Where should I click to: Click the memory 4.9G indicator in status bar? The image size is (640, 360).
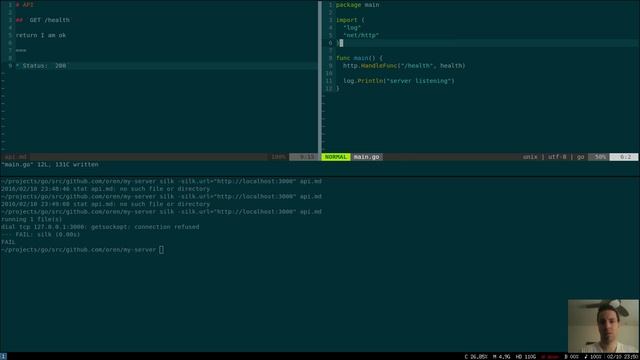point(502,357)
